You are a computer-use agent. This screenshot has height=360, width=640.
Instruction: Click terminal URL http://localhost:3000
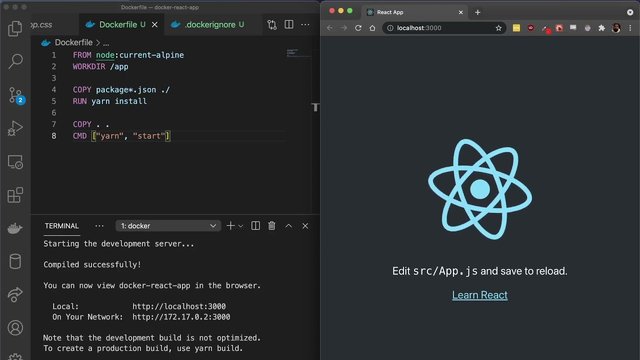click(x=179, y=306)
